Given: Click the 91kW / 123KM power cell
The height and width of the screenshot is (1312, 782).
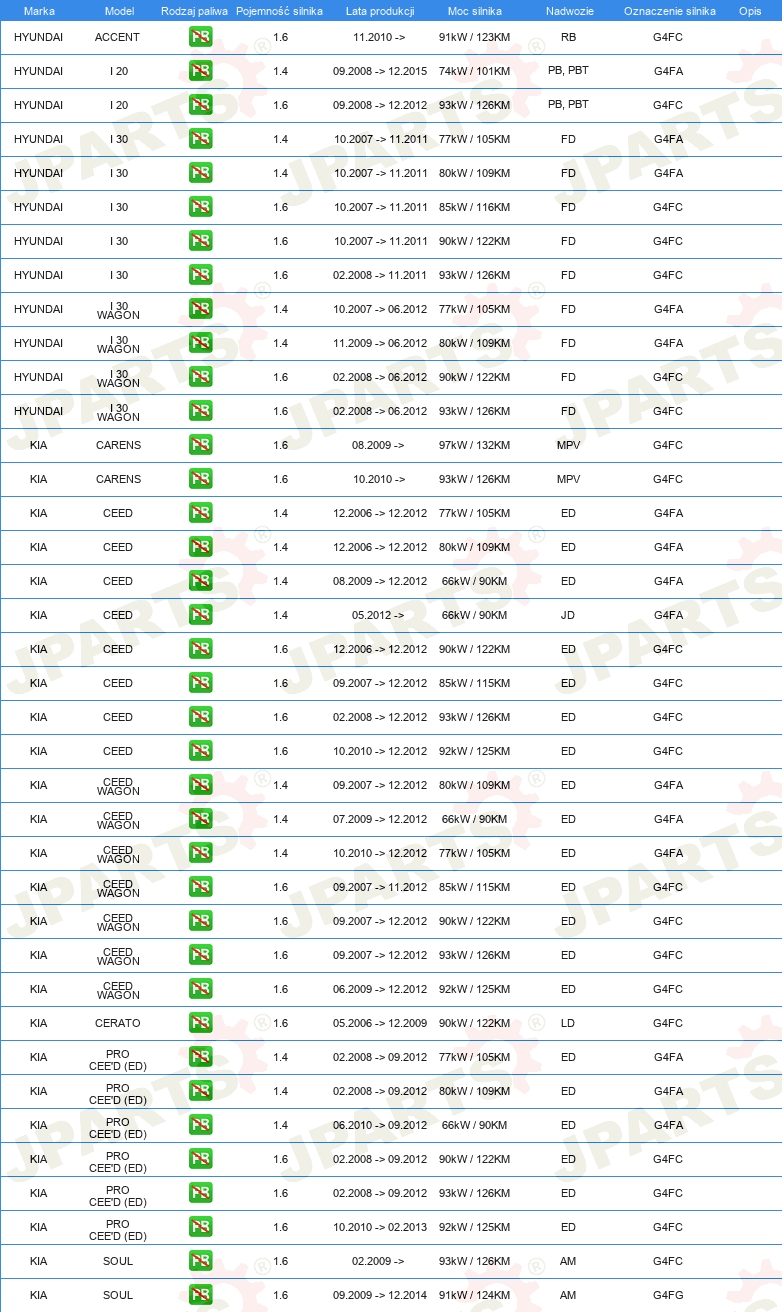Looking at the screenshot, I should (x=475, y=37).
